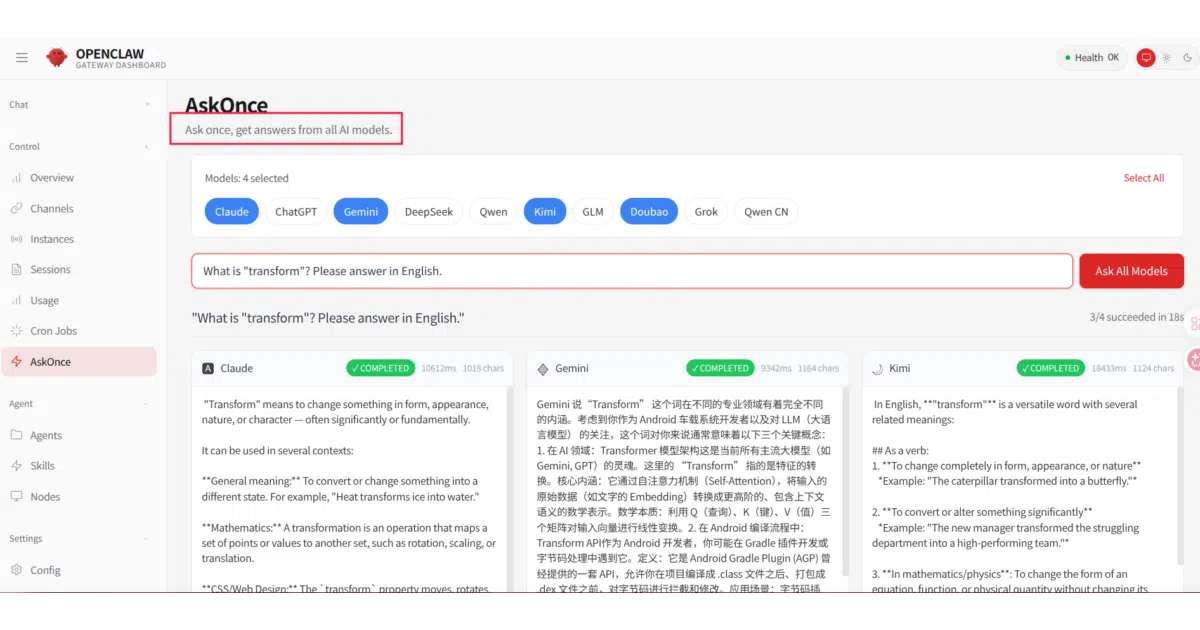
Task: Deselect the Doubao model chip
Action: [x=649, y=211]
